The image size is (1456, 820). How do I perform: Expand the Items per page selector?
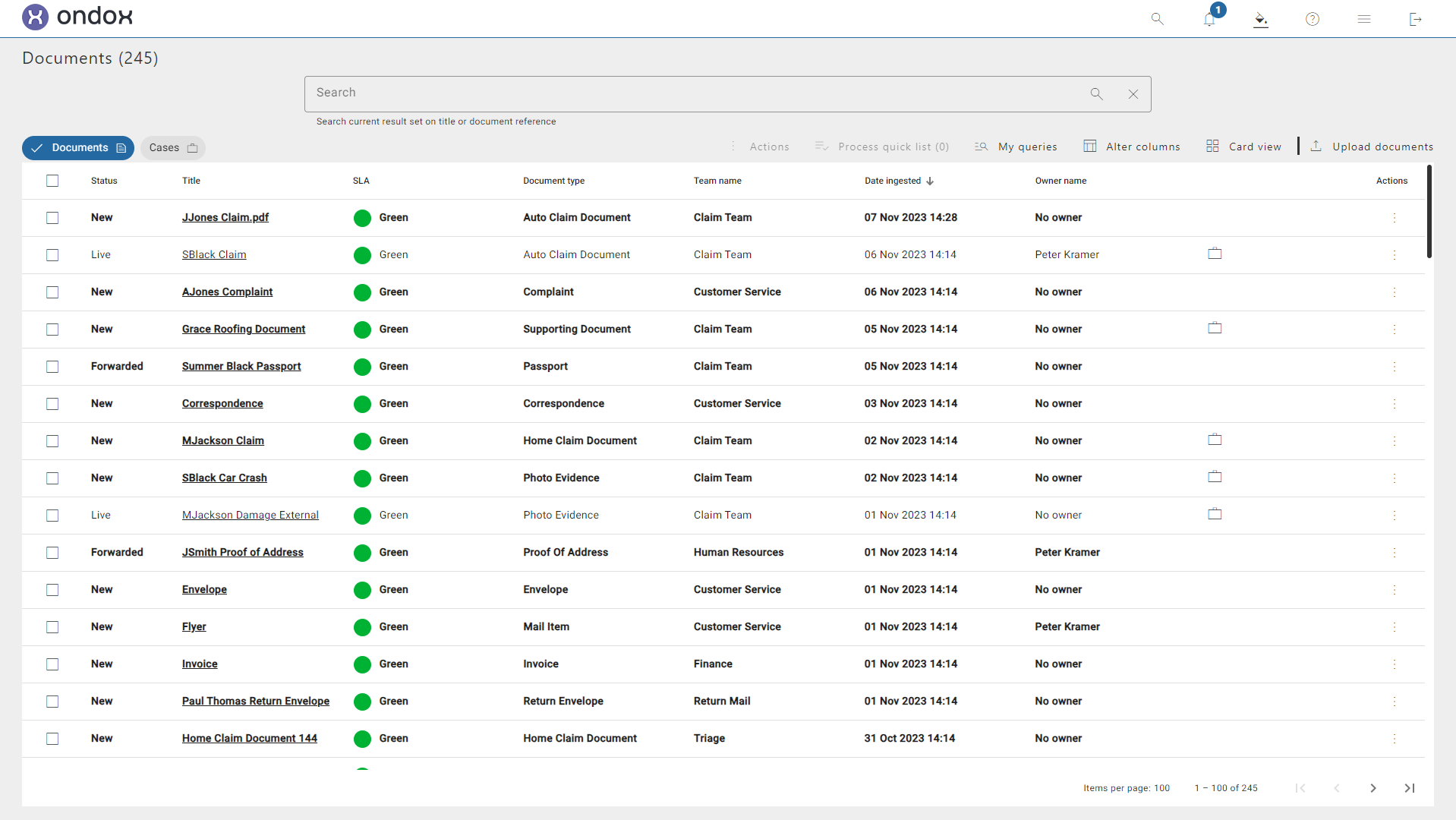(1161, 788)
